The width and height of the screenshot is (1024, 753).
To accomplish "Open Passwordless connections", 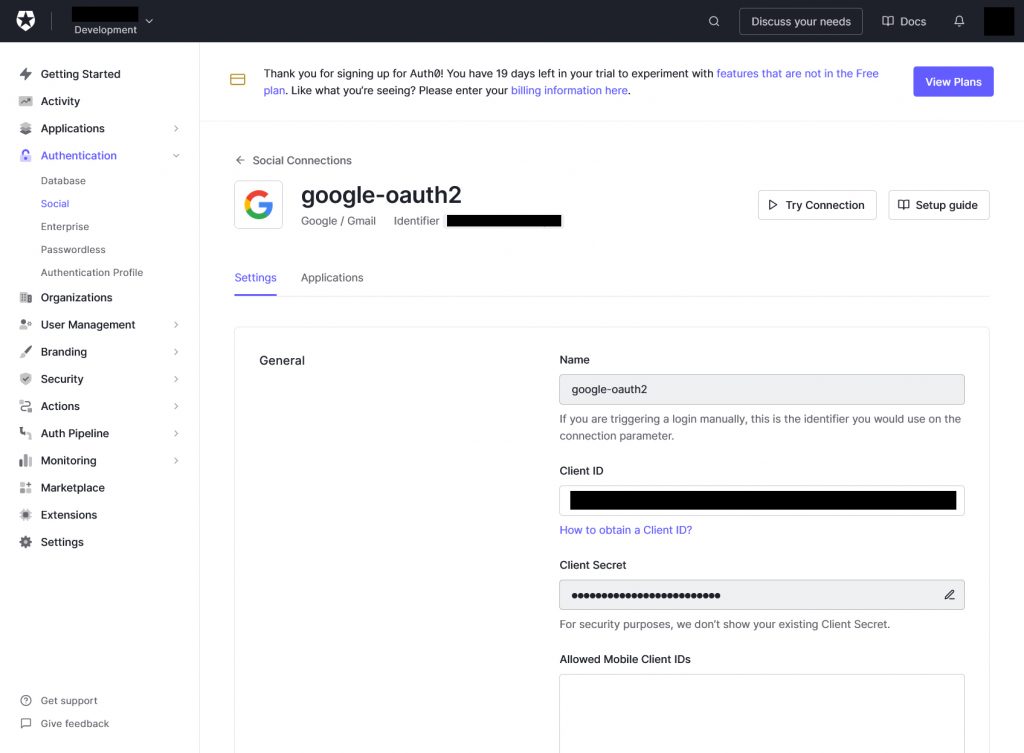I will click(73, 249).
